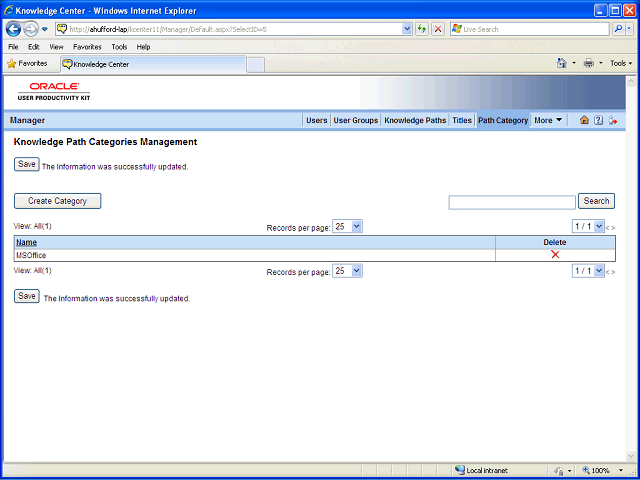
Task: Open the Tools menu in the menu bar
Action: pyautogui.click(x=119, y=47)
